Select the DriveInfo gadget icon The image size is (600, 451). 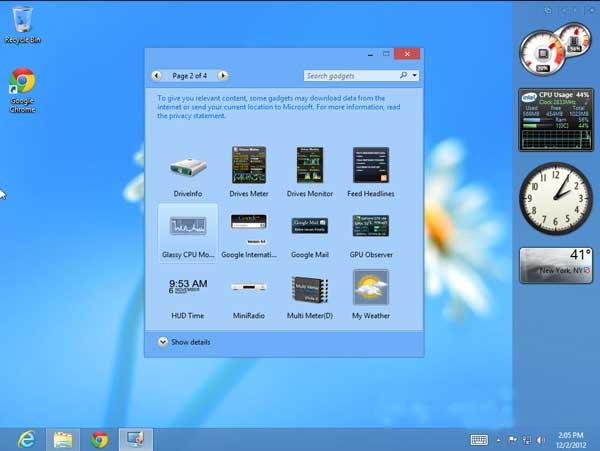click(188, 167)
